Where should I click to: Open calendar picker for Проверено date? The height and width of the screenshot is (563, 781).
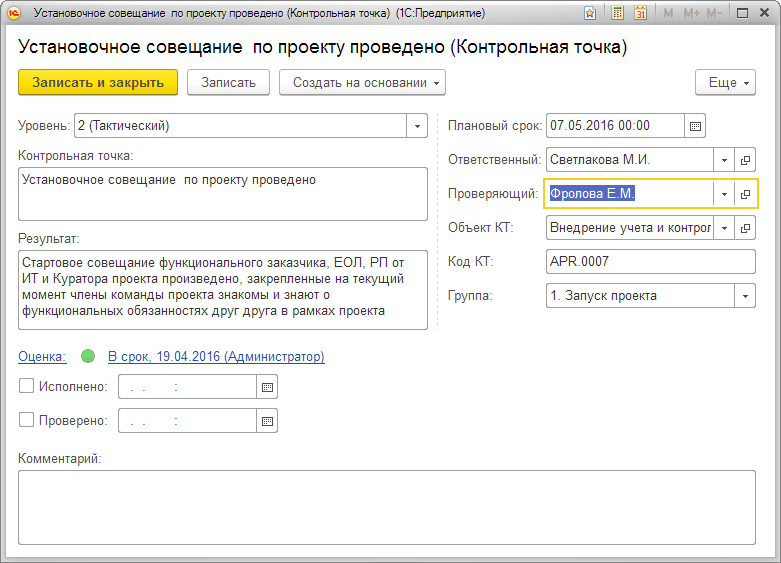pos(267,421)
